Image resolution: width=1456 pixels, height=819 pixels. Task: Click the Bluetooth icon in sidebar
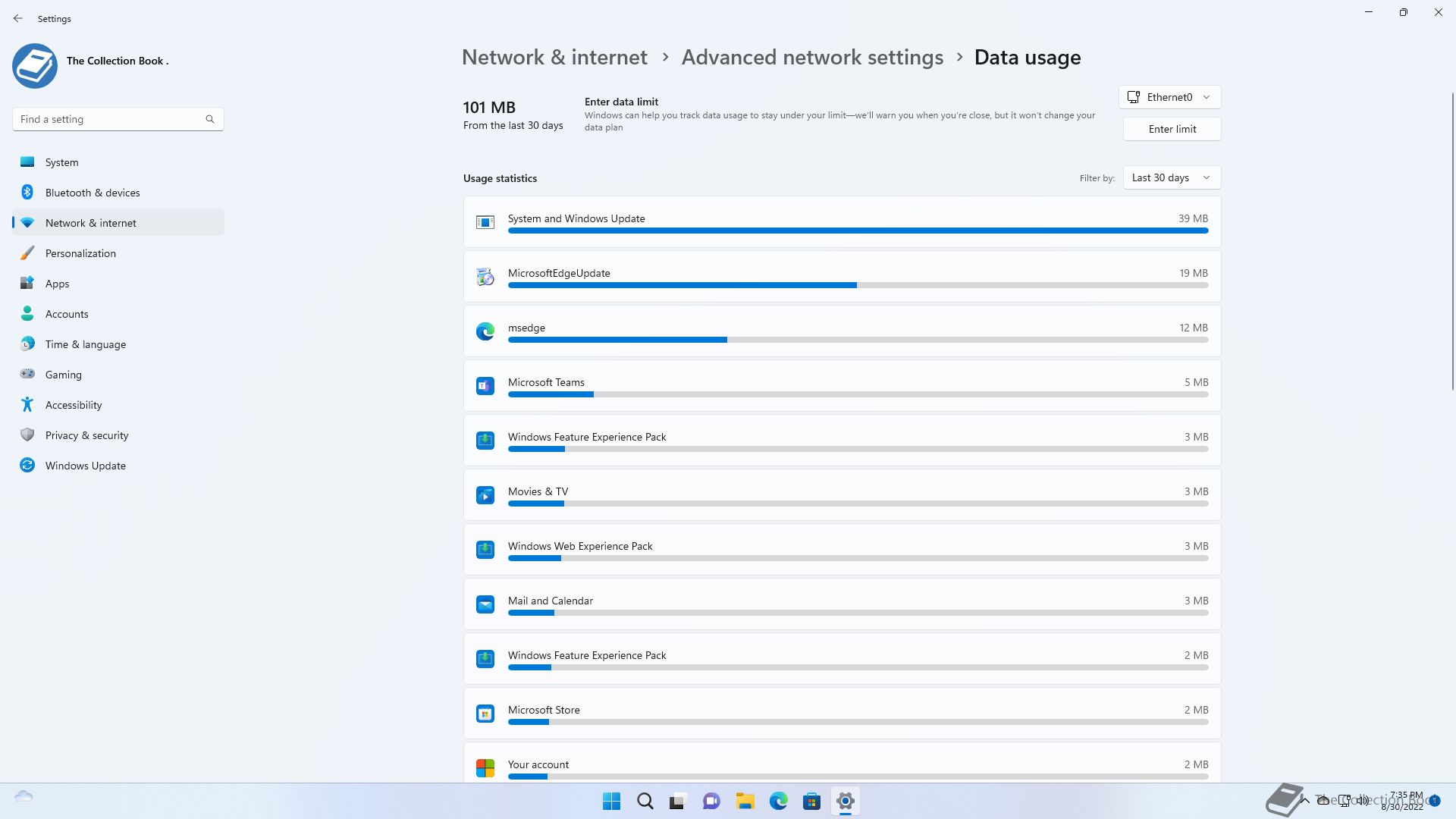27,192
